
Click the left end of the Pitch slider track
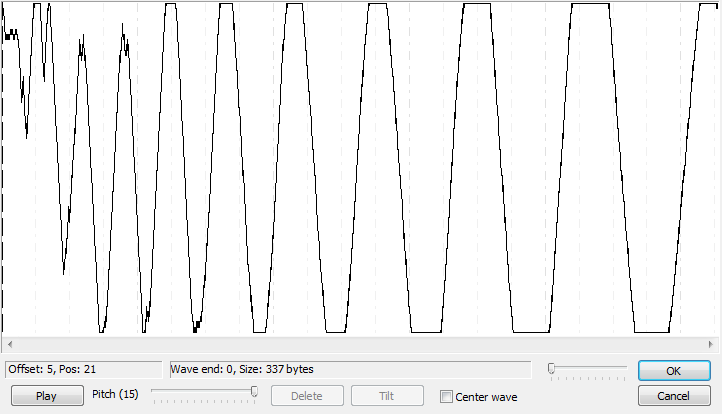154,392
